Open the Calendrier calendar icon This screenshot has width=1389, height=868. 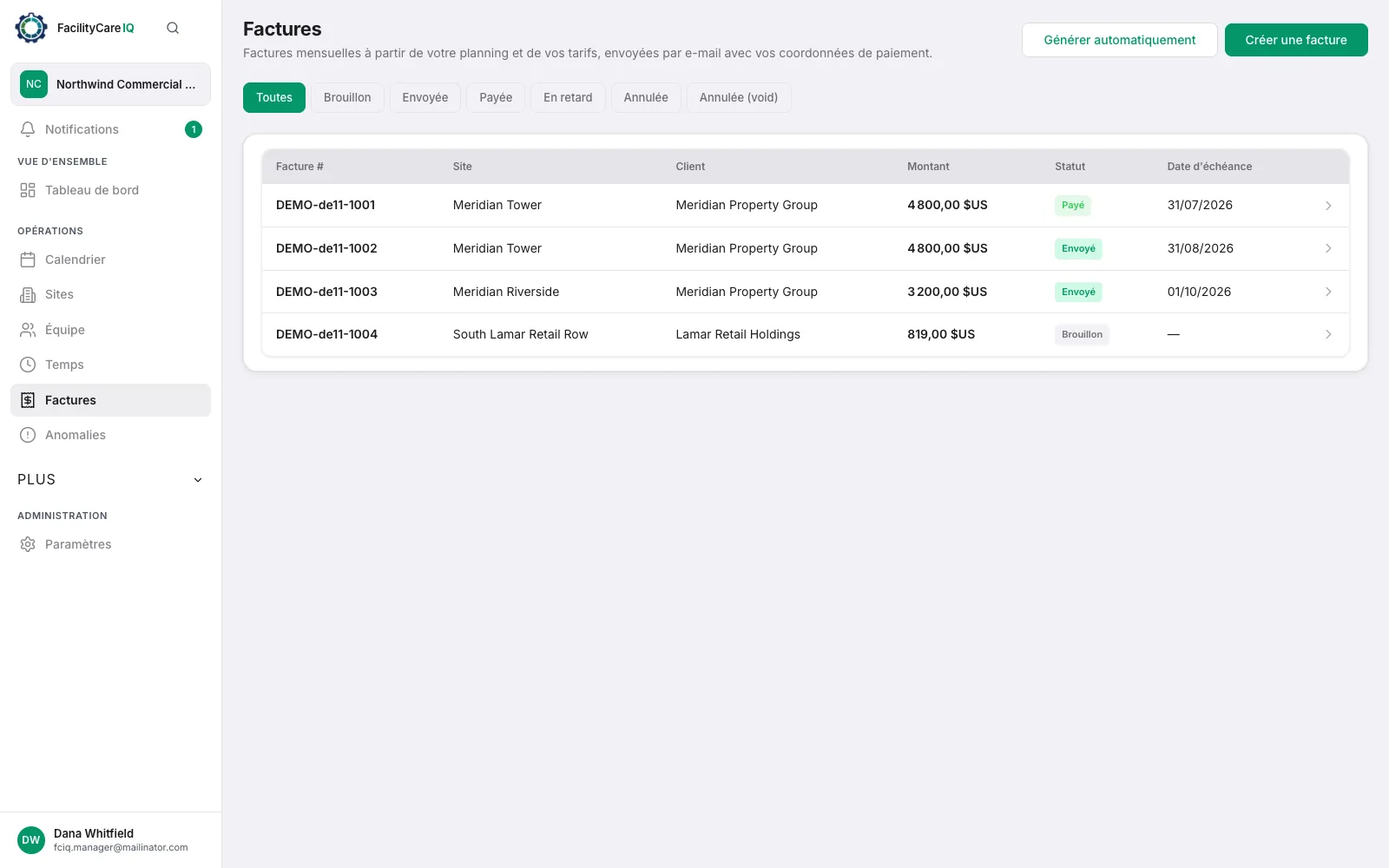(28, 260)
